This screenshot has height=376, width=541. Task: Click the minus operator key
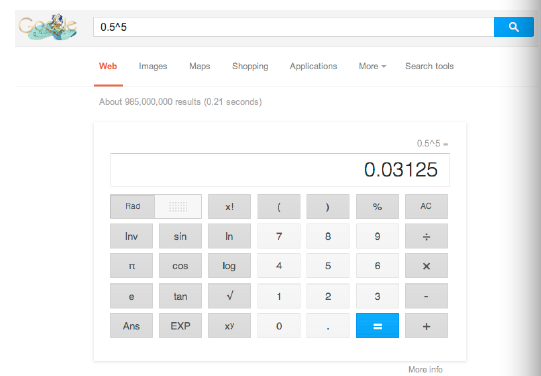(426, 296)
